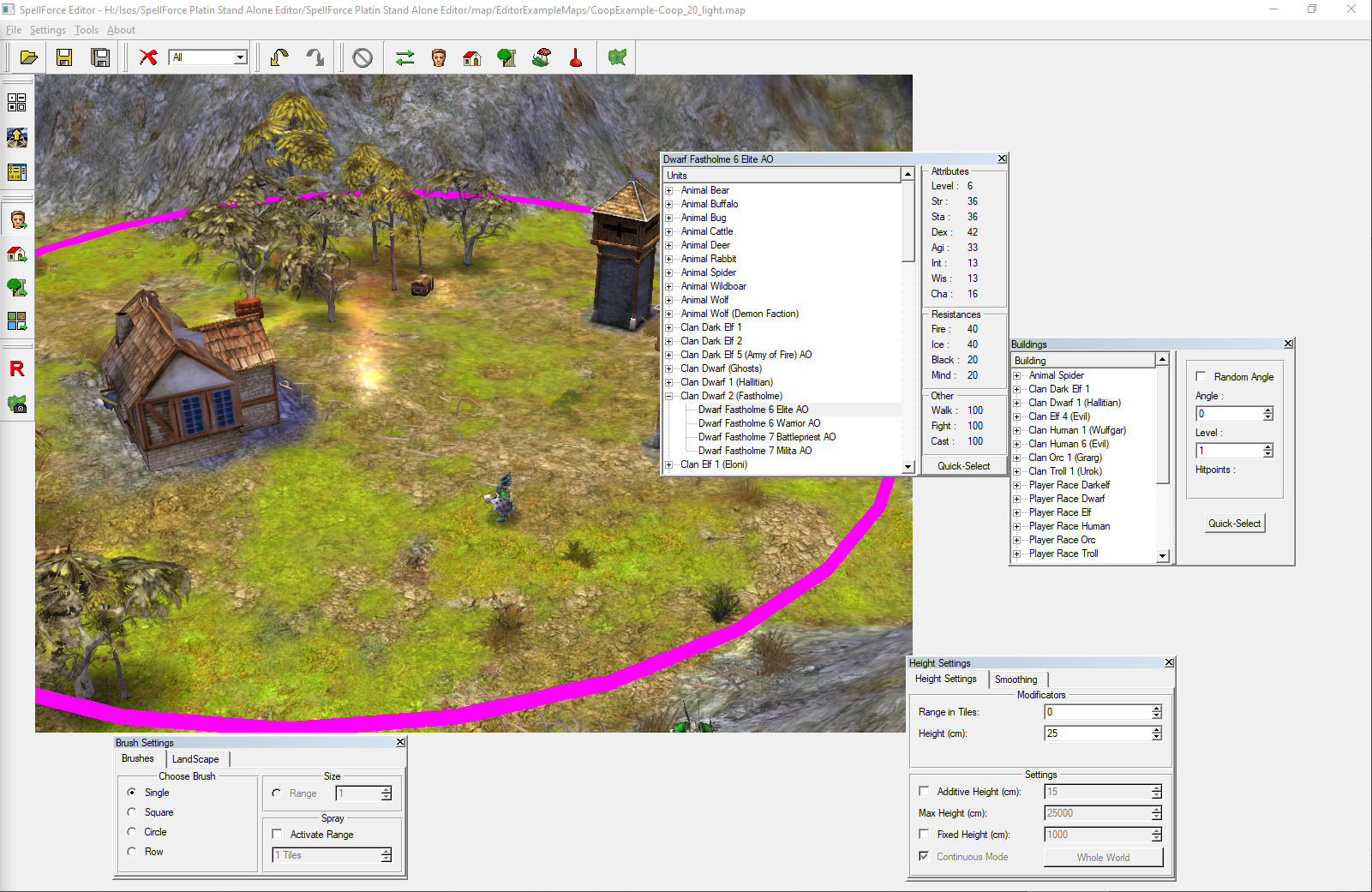Select the place-unit face icon in sidebar
Screen dimensions: 1372x892
pyautogui.click(x=17, y=220)
